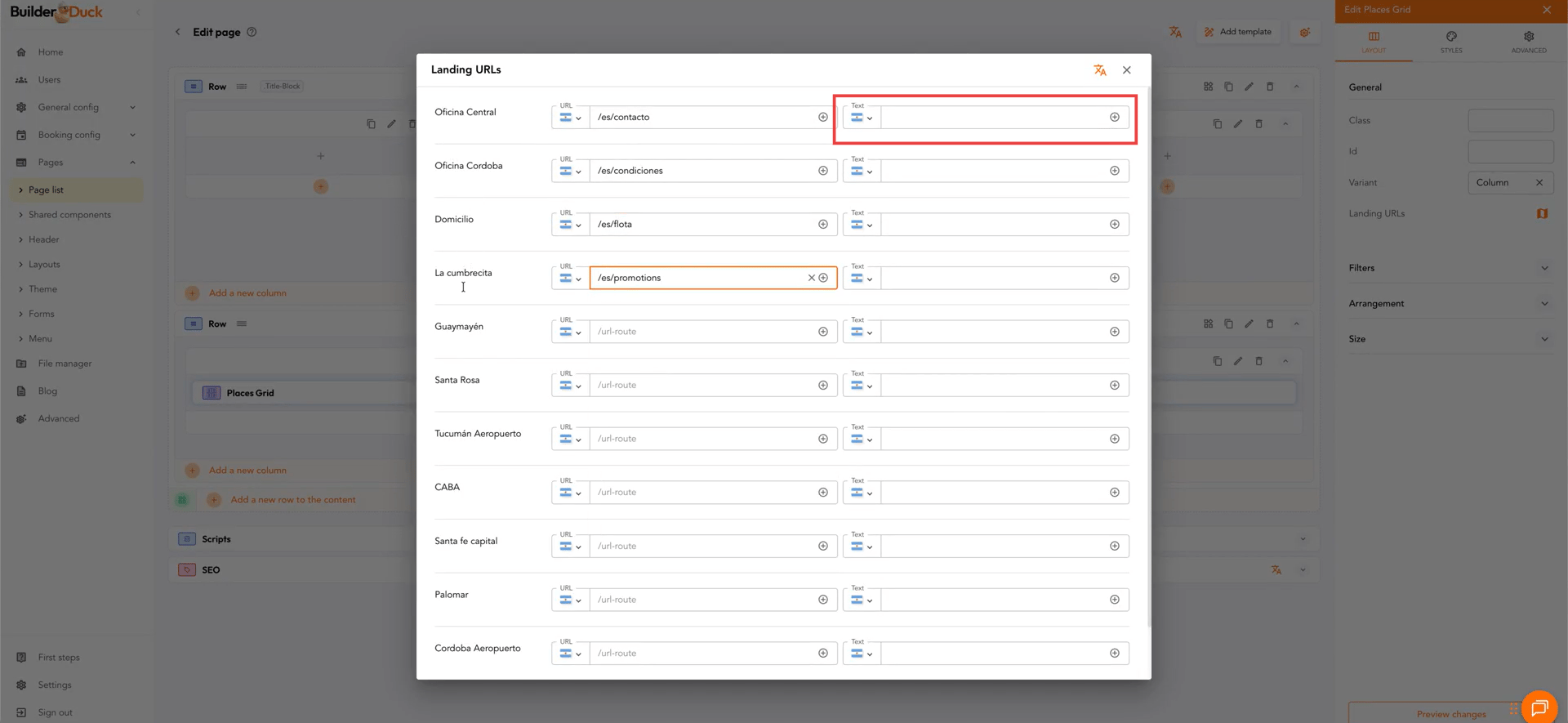Click the Add template button
This screenshot has width=1568, height=723.
coord(1237,32)
